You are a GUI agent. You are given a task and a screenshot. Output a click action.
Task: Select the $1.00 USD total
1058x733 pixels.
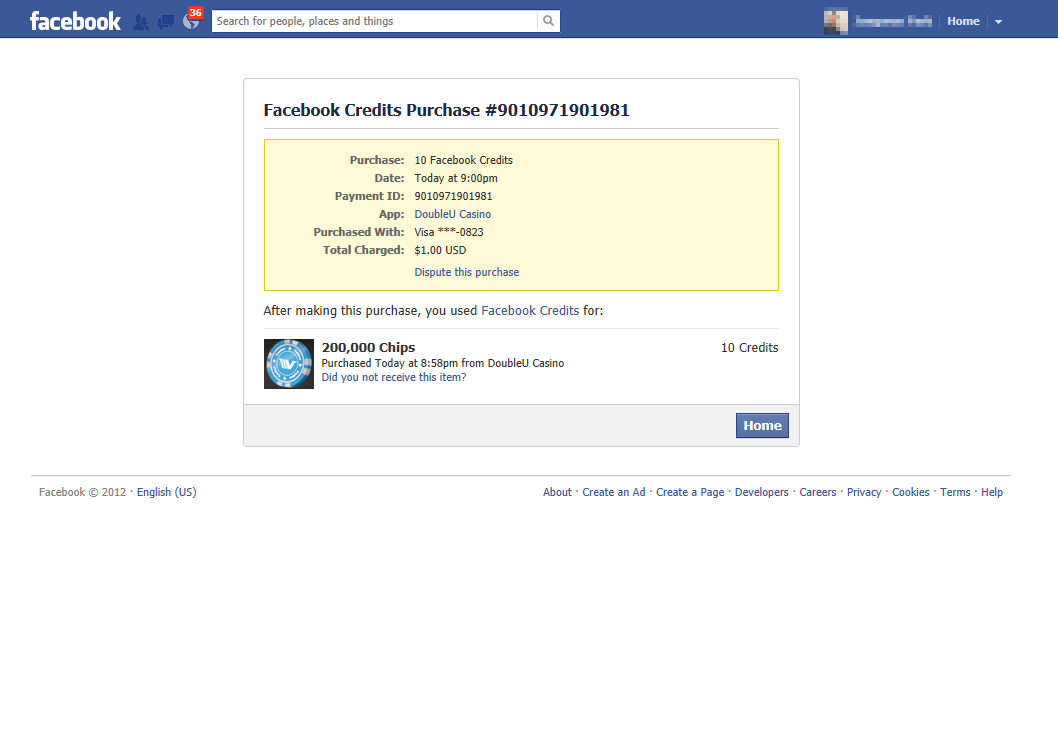(x=441, y=250)
